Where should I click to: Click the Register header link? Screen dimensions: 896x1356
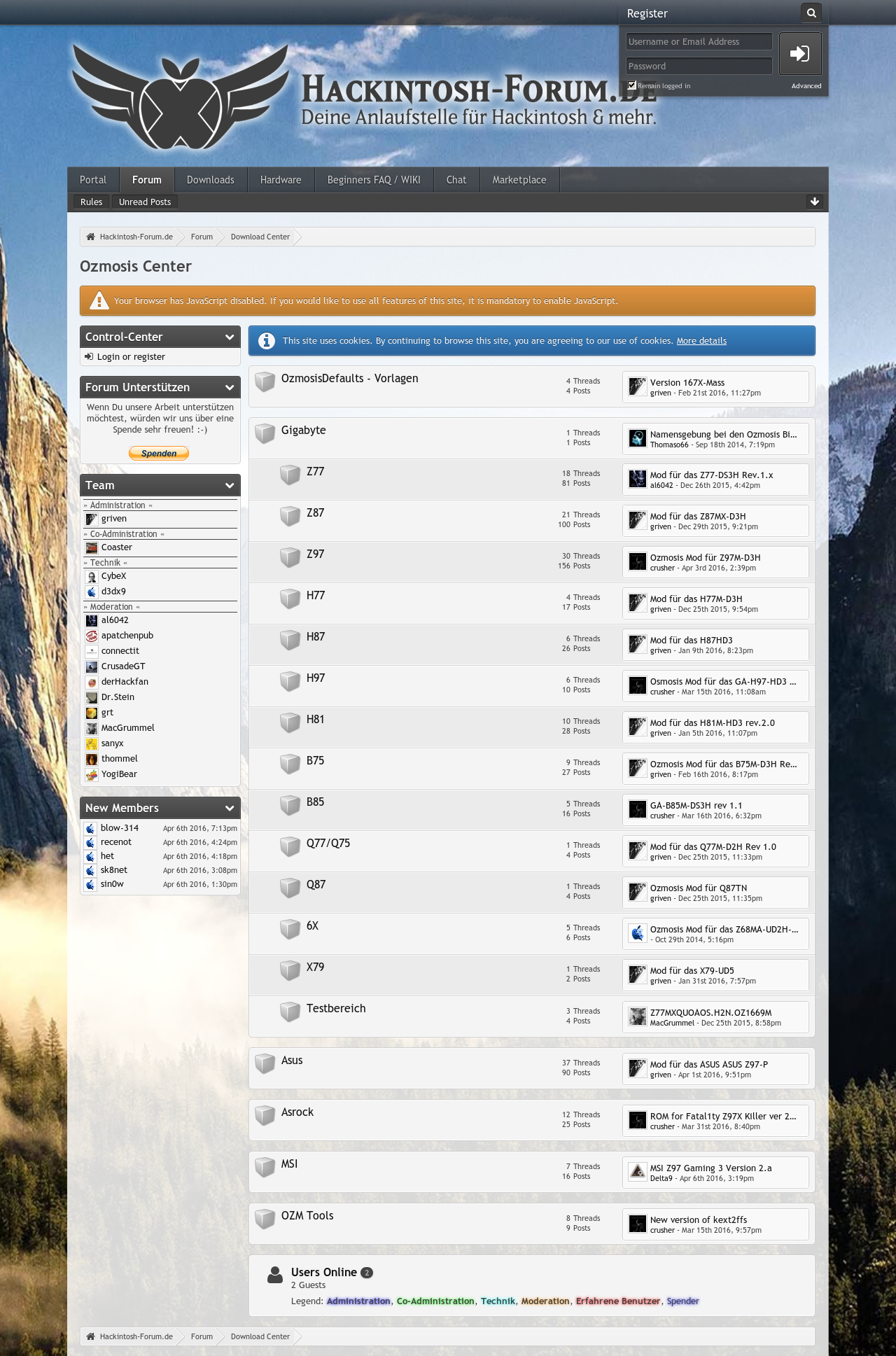tap(647, 13)
